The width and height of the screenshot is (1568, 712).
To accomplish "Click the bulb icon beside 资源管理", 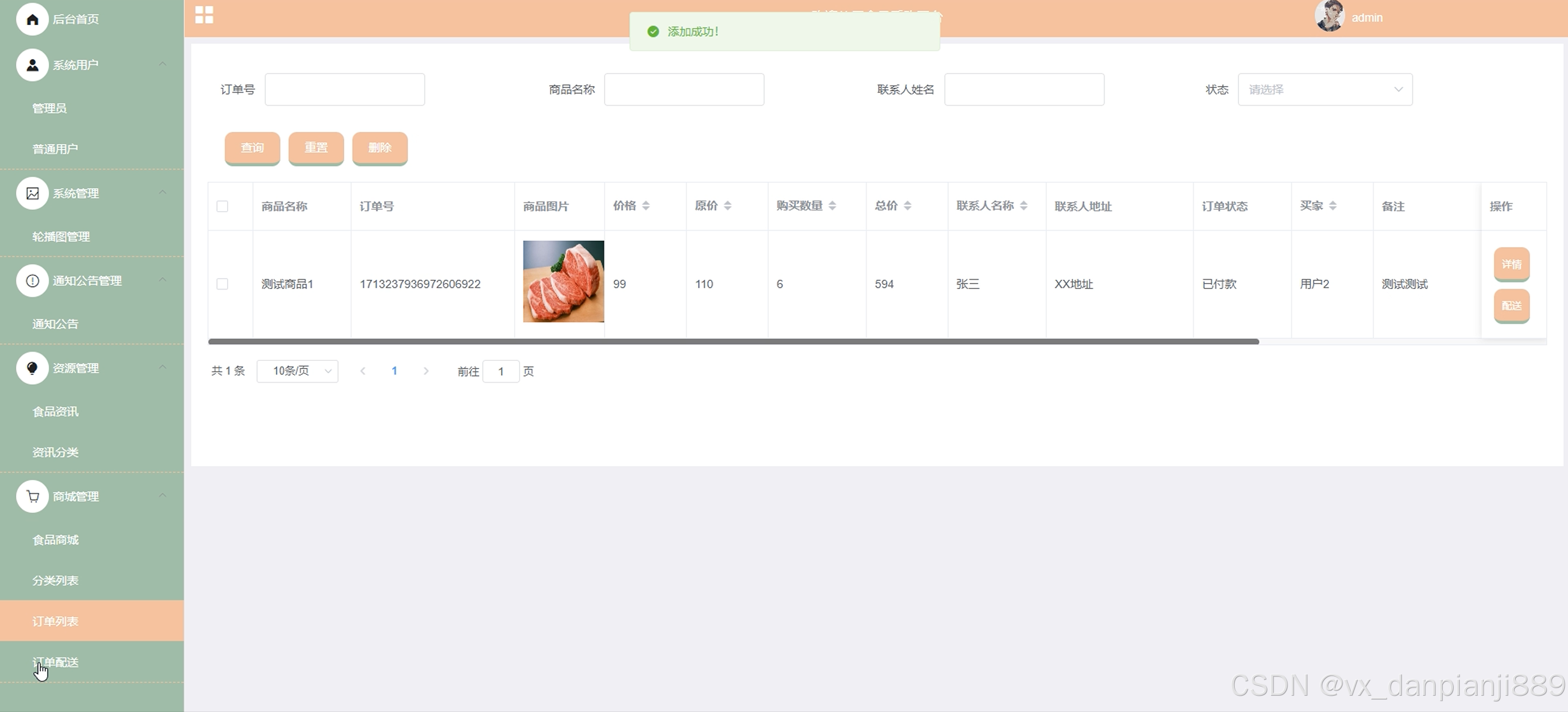I will (32, 368).
